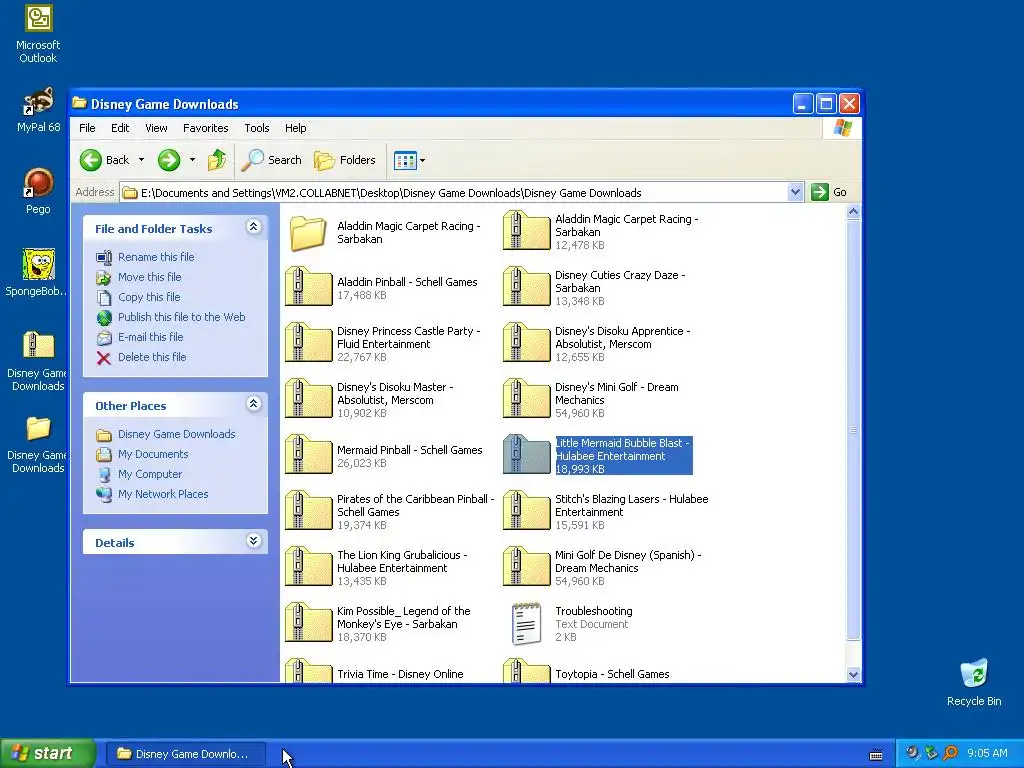Viewport: 1024px width, 768px height.
Task: Select Aladdin Magic Carpet Racing 12,478 KB zip icon
Action: coord(526,231)
